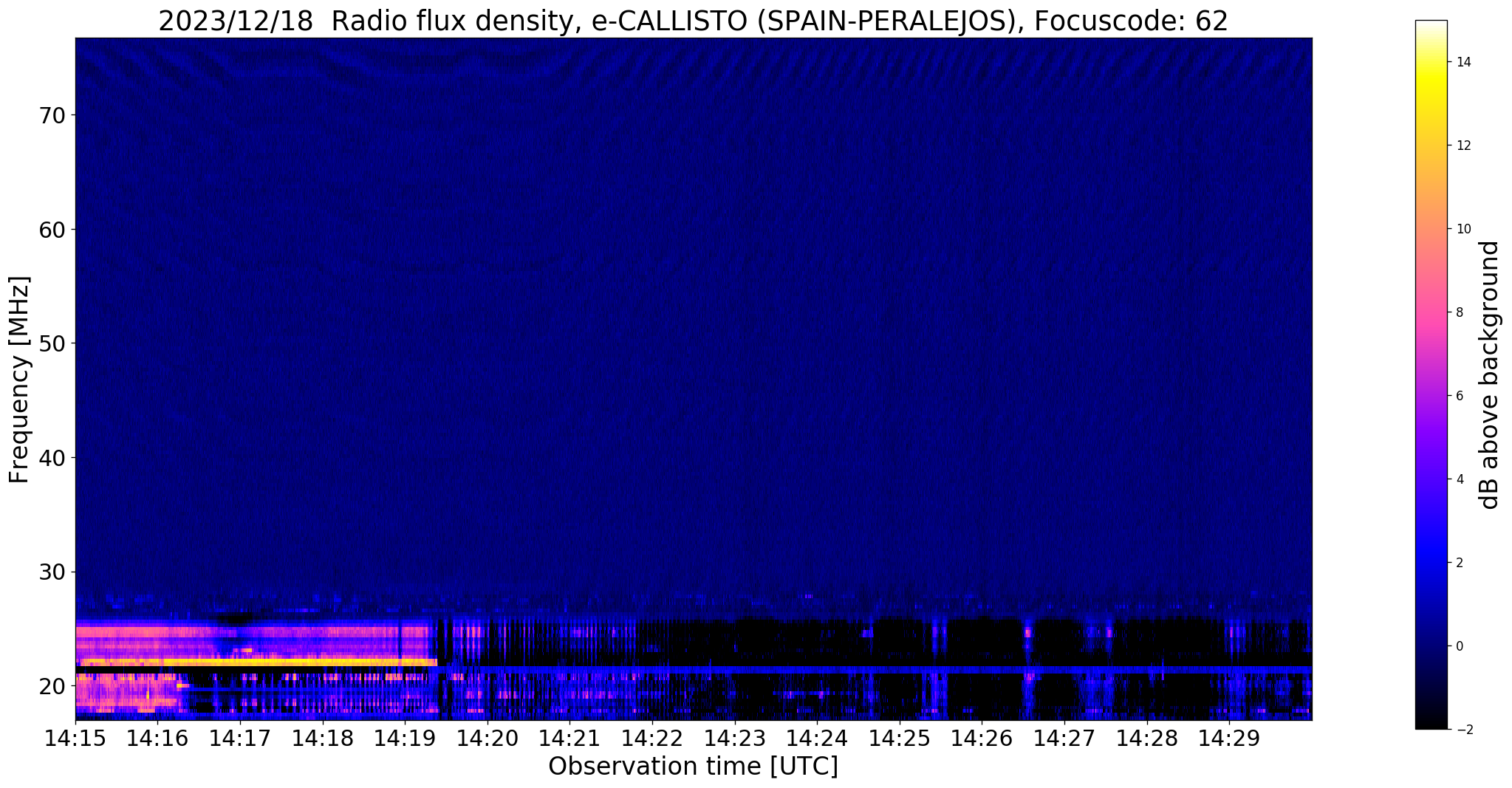Click the pink burst region below 21 MHz at 14:15
Viewport: 1512px width, 788px height.
126,692
